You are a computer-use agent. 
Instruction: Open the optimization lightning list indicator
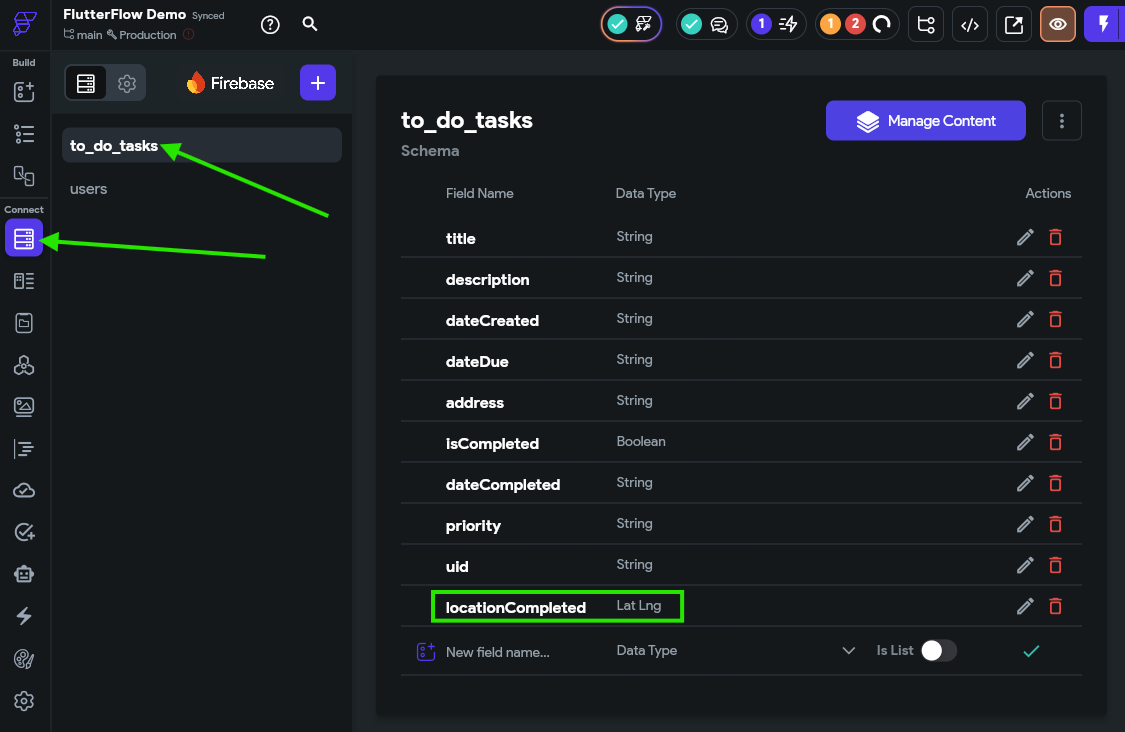coord(776,24)
